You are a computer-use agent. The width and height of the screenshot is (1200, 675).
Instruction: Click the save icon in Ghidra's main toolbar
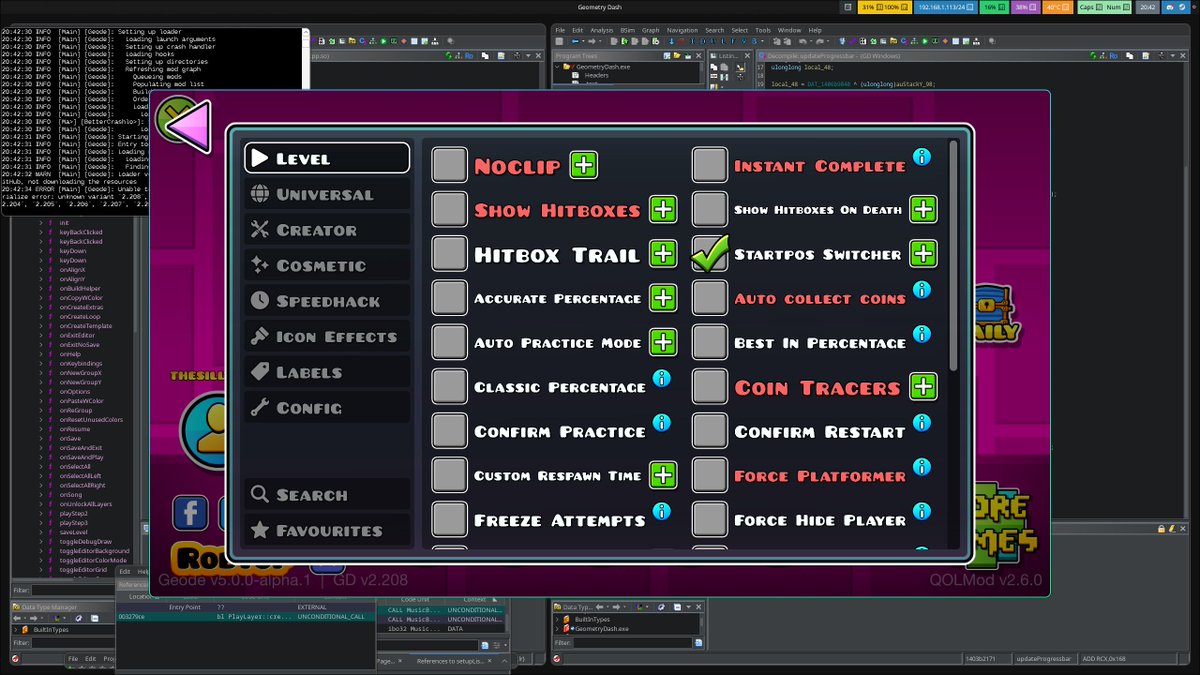tap(561, 42)
